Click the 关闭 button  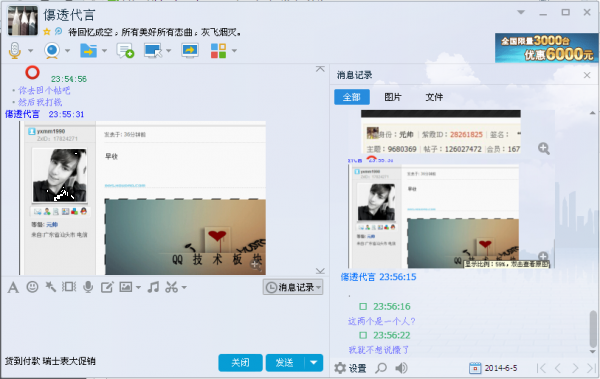click(240, 363)
